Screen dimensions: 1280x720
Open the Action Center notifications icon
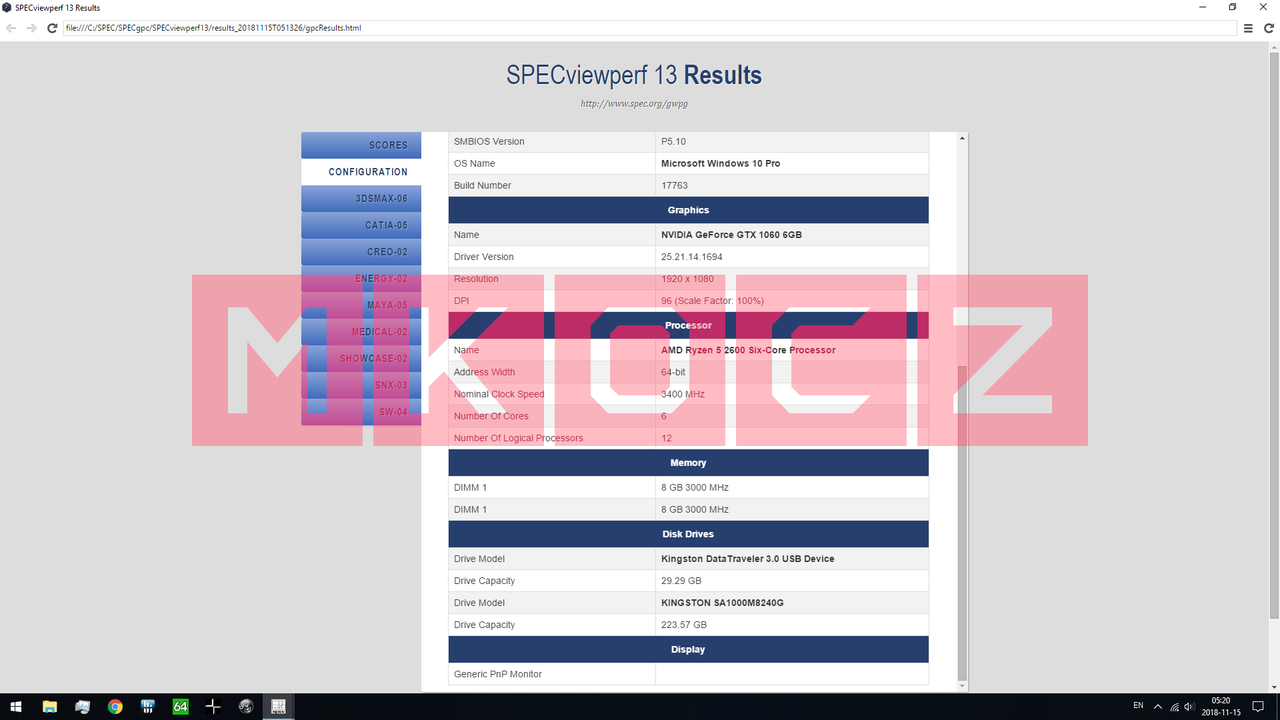tap(1256, 706)
